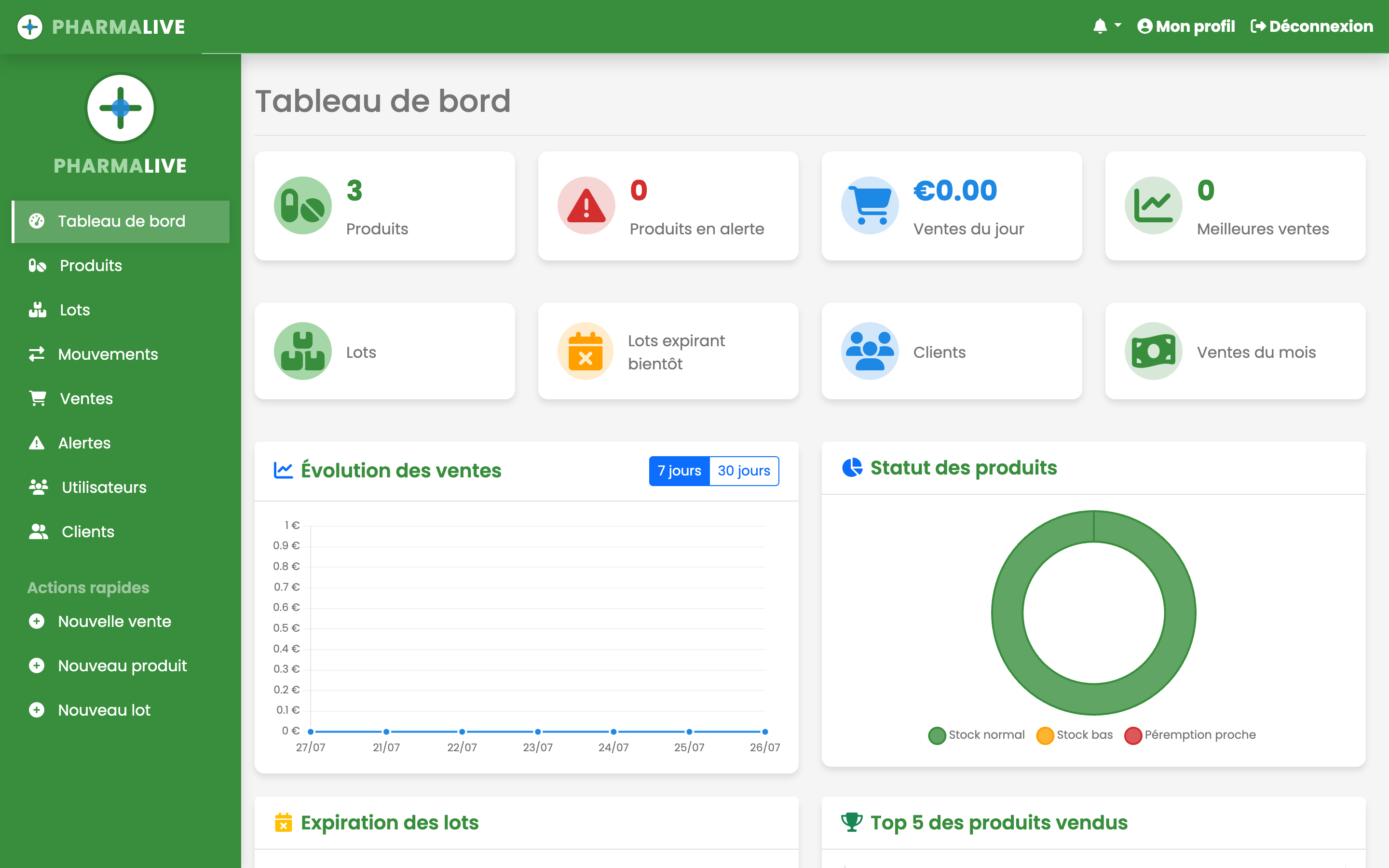The image size is (1389, 868).
Task: Click the line-chart icon beside Évolution des ventes
Action: (x=283, y=470)
